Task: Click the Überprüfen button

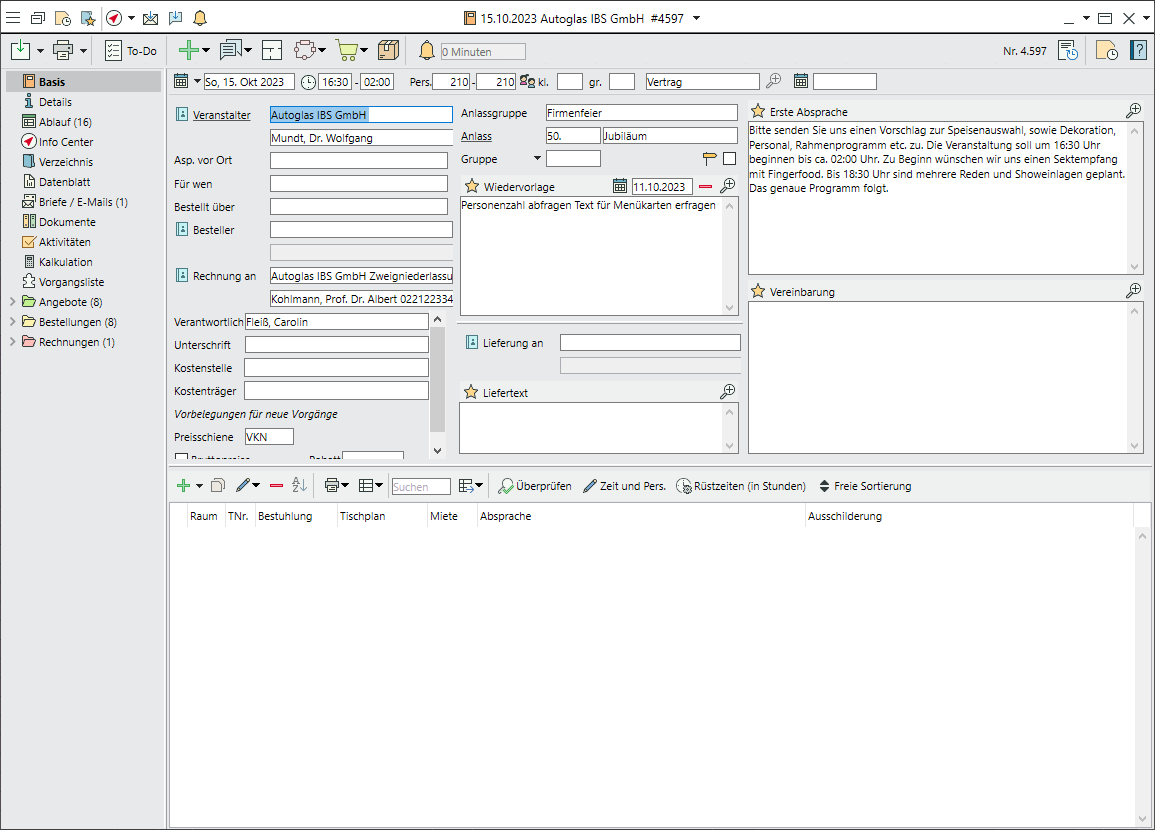Action: tap(535, 486)
